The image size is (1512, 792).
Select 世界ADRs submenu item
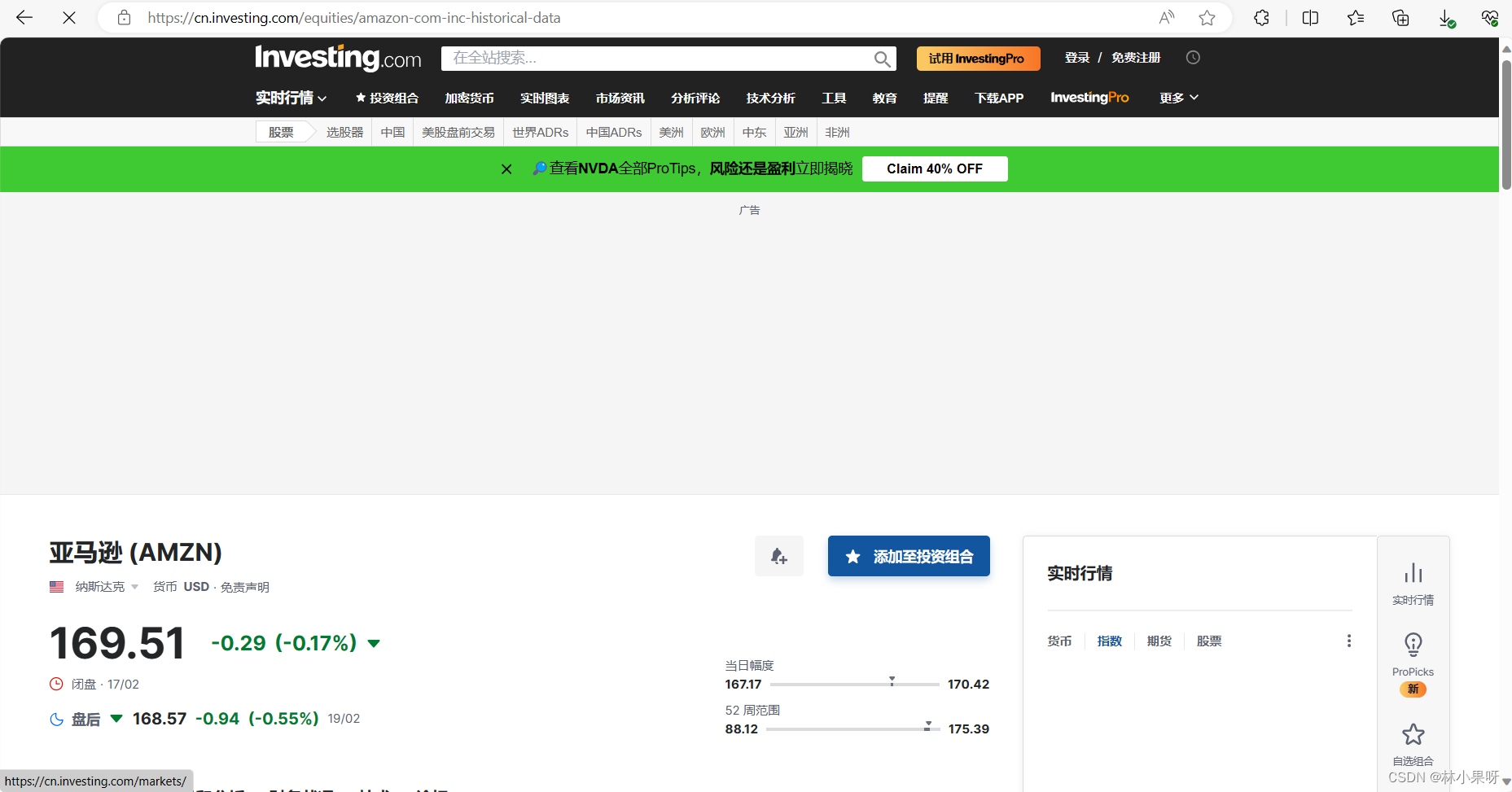tap(540, 132)
